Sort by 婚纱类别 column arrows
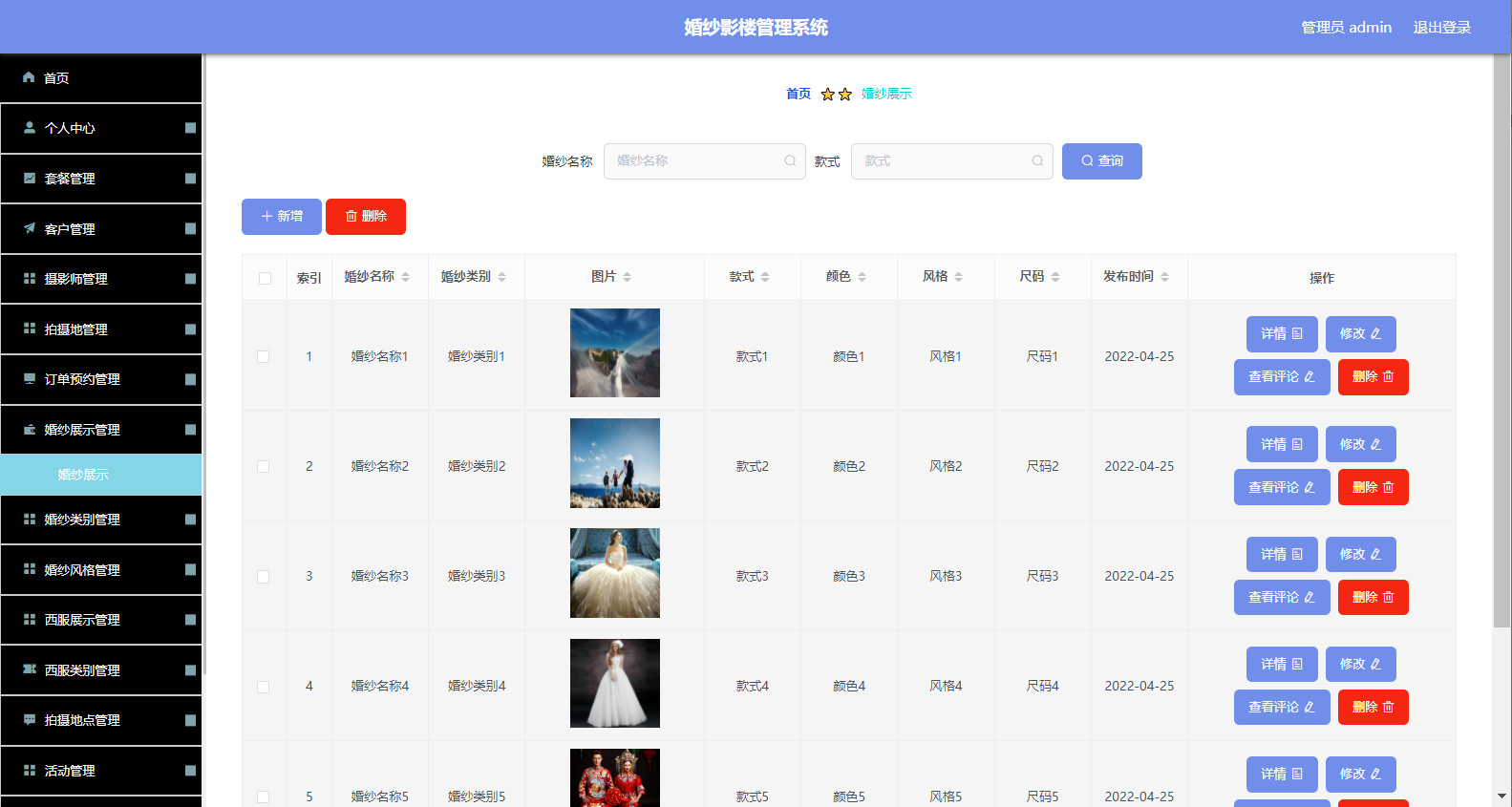1512x807 pixels. [x=502, y=277]
